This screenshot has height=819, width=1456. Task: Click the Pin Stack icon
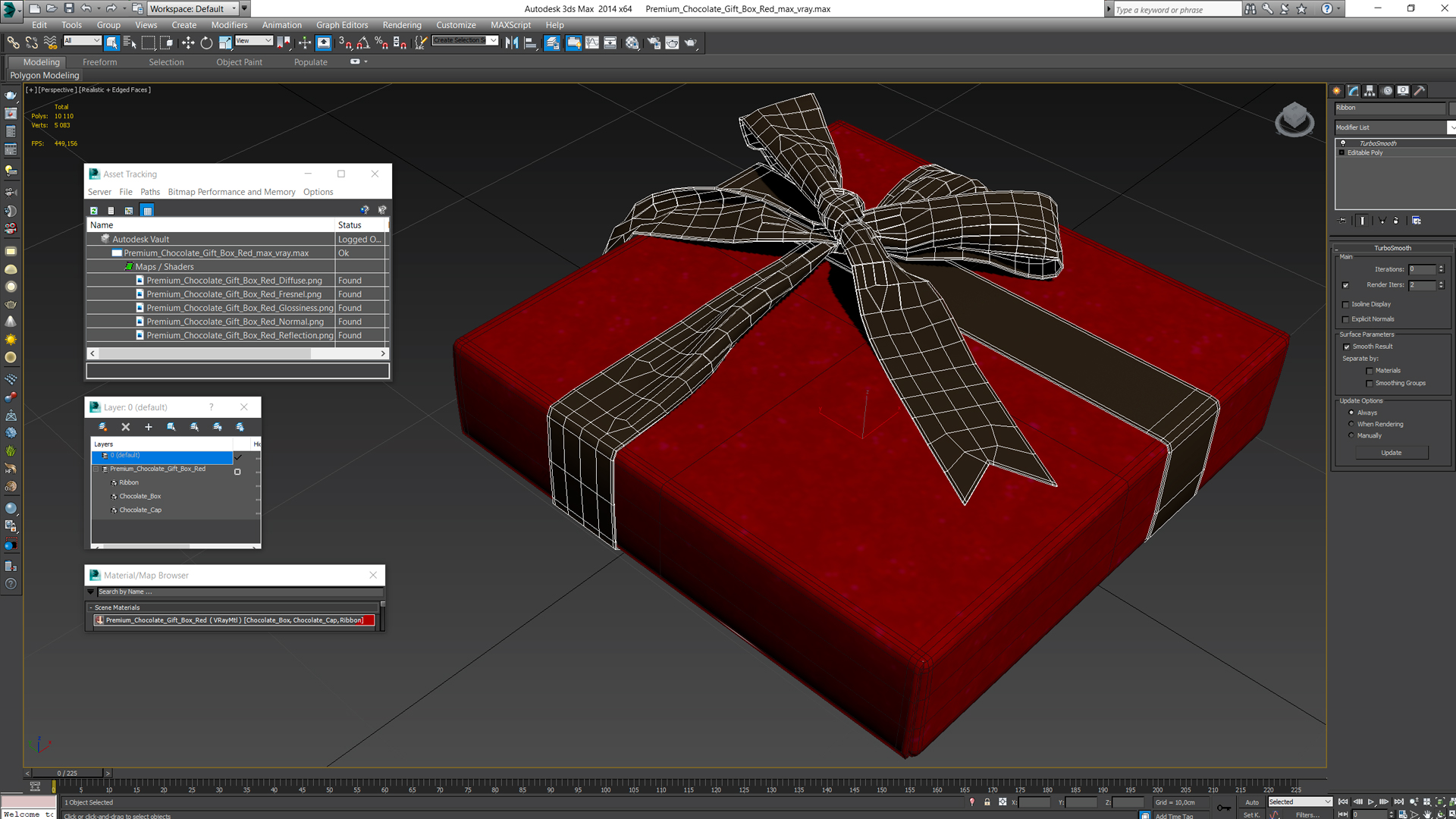(x=1342, y=221)
